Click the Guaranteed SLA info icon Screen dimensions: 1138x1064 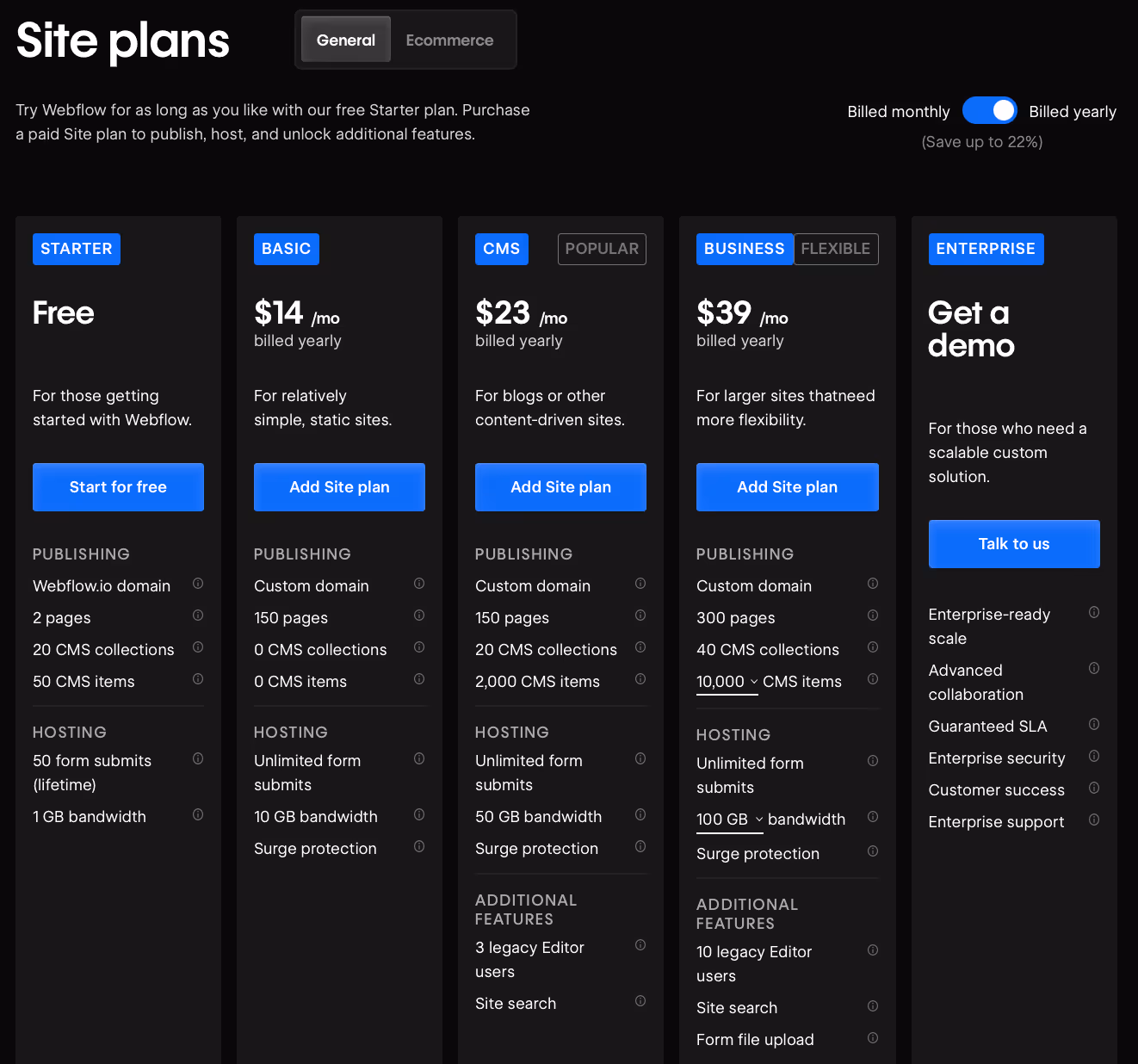[x=1094, y=724]
